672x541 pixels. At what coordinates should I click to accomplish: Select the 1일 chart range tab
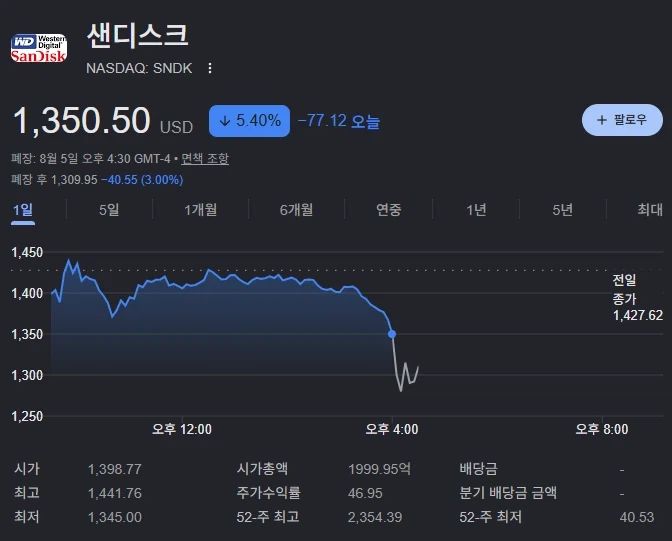[x=23, y=210]
